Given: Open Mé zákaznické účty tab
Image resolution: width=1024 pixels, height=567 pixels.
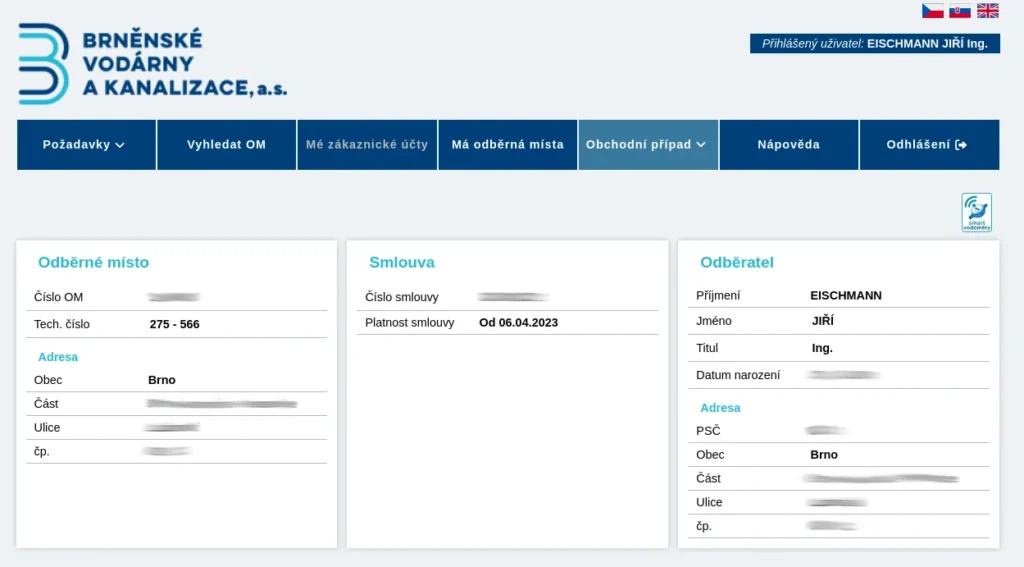Looking at the screenshot, I should (x=367, y=145).
